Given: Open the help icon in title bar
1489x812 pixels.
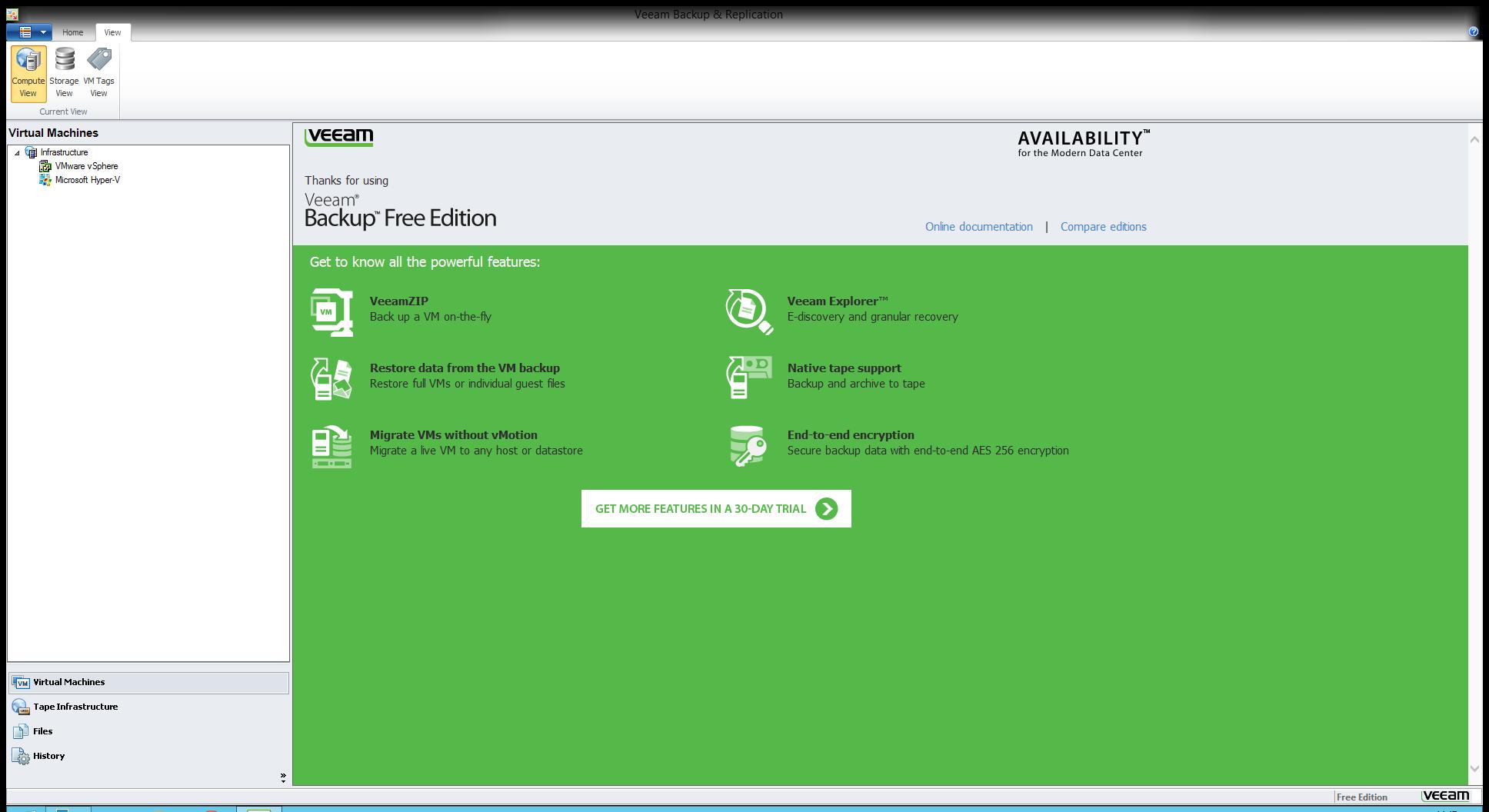Looking at the screenshot, I should click(1473, 32).
